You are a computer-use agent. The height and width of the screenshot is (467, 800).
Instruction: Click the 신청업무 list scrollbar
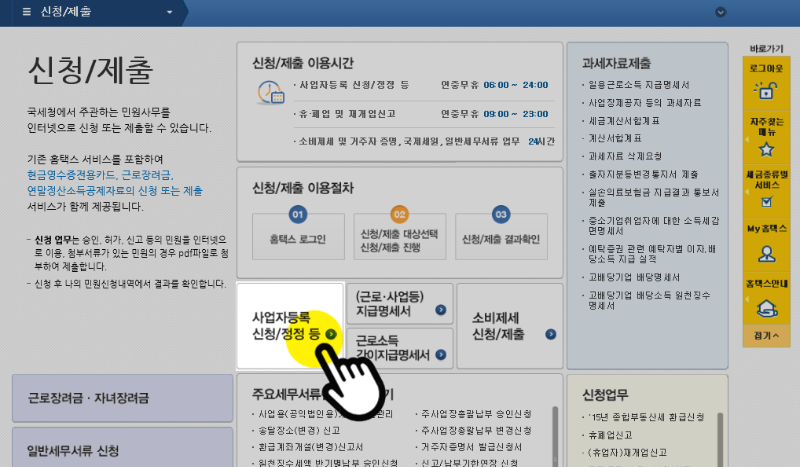[720, 439]
